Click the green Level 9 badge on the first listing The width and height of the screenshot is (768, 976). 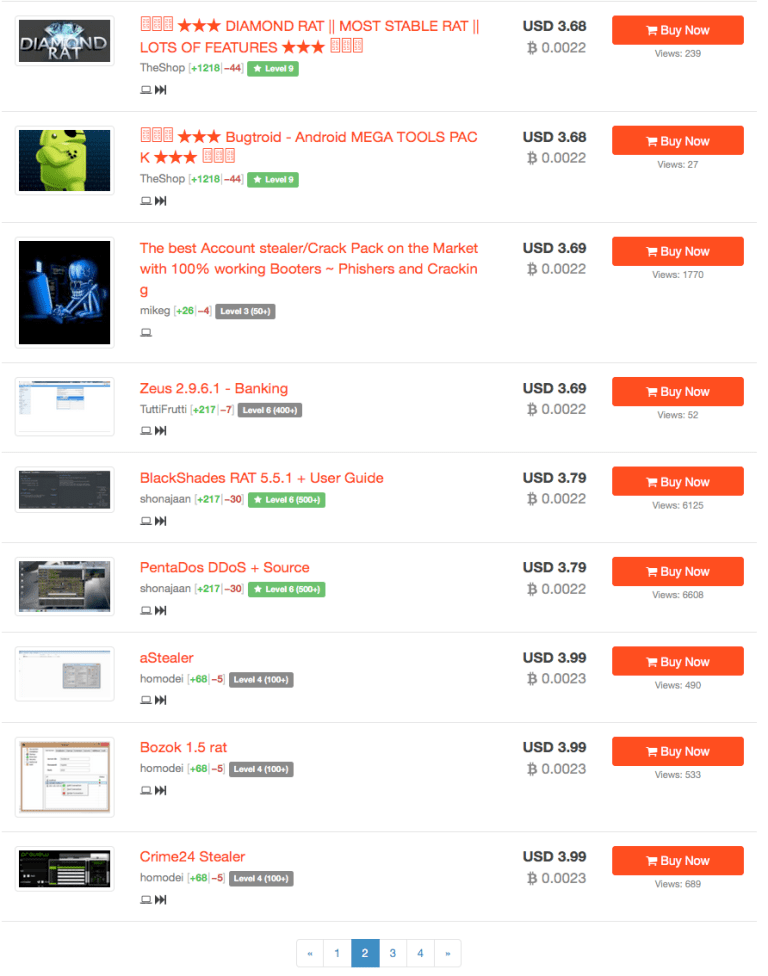tap(273, 68)
